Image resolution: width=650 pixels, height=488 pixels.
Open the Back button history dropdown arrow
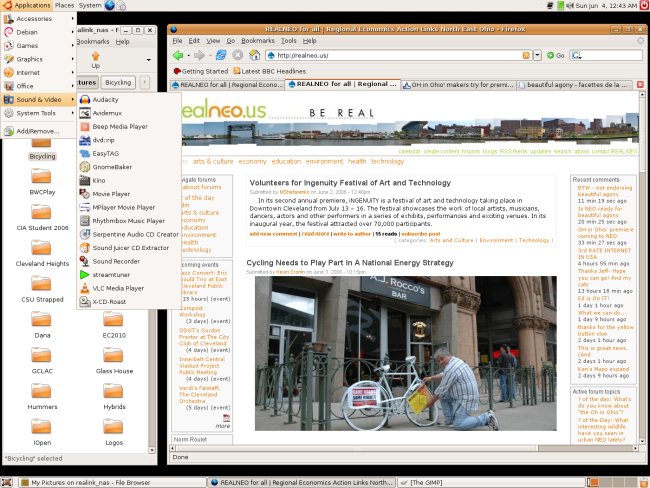(189, 55)
